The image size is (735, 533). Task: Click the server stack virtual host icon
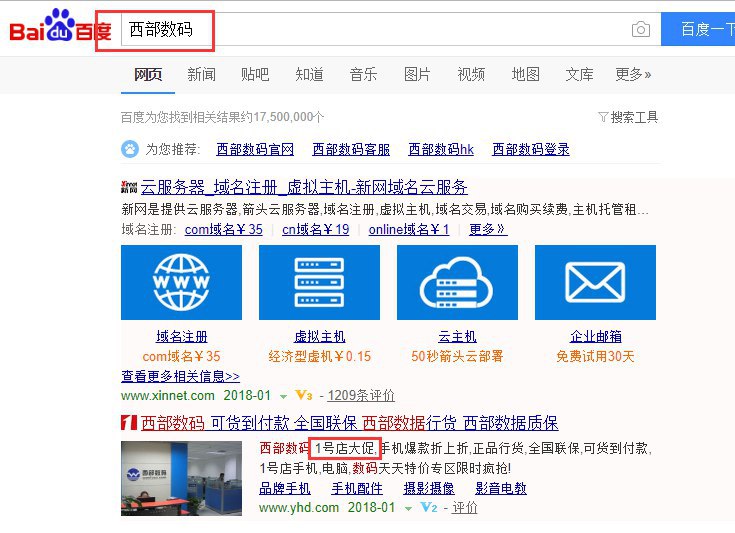pos(319,282)
